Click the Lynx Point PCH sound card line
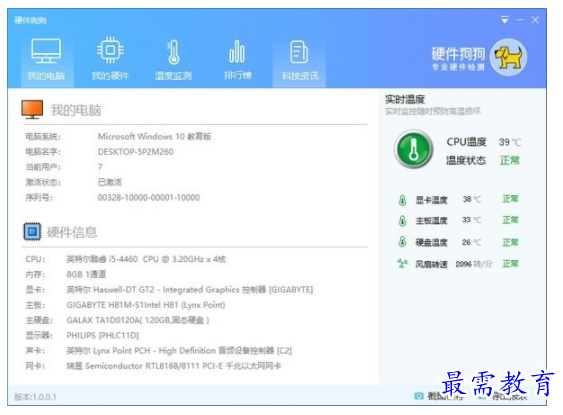Viewport: 563px width, 415px height. pyautogui.click(x=179, y=351)
